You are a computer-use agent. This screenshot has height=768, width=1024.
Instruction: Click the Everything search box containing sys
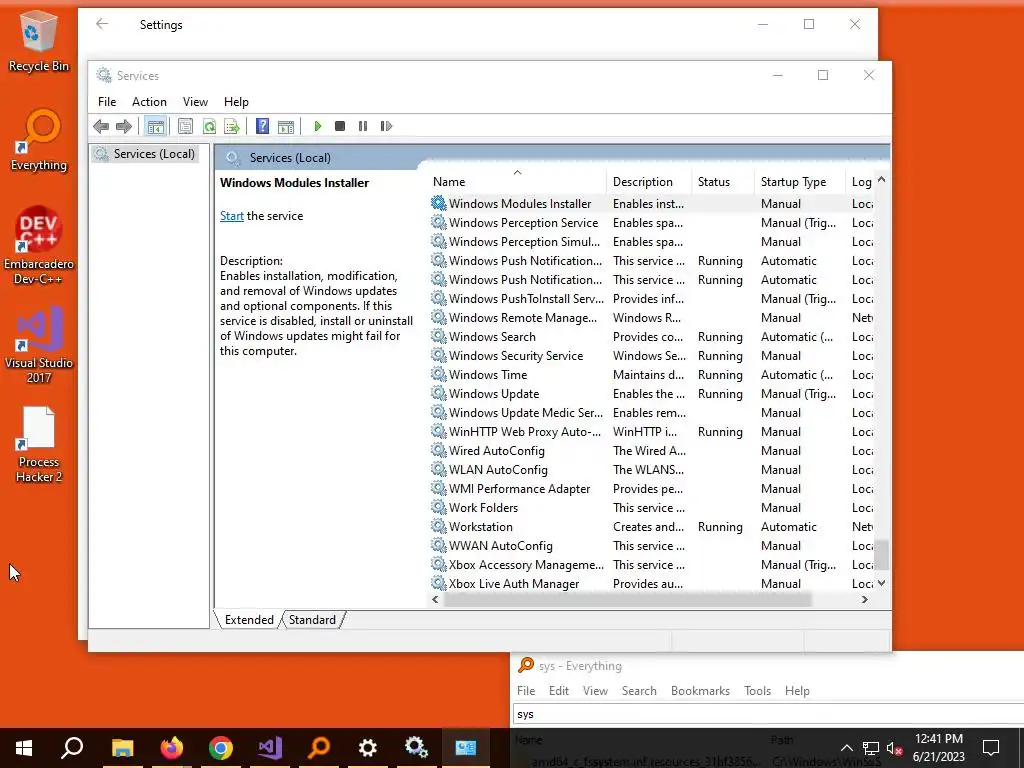point(768,714)
